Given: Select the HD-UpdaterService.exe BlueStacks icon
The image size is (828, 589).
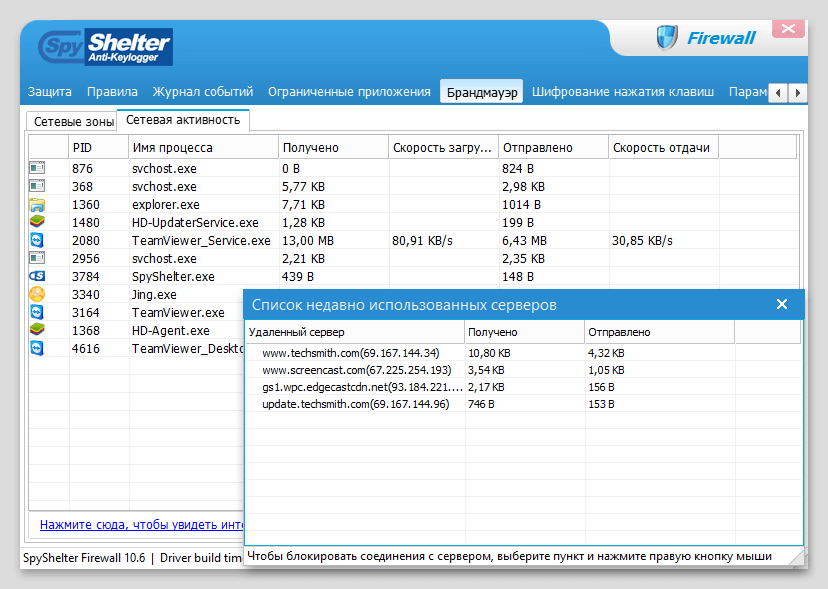Looking at the screenshot, I should click(x=37, y=222).
